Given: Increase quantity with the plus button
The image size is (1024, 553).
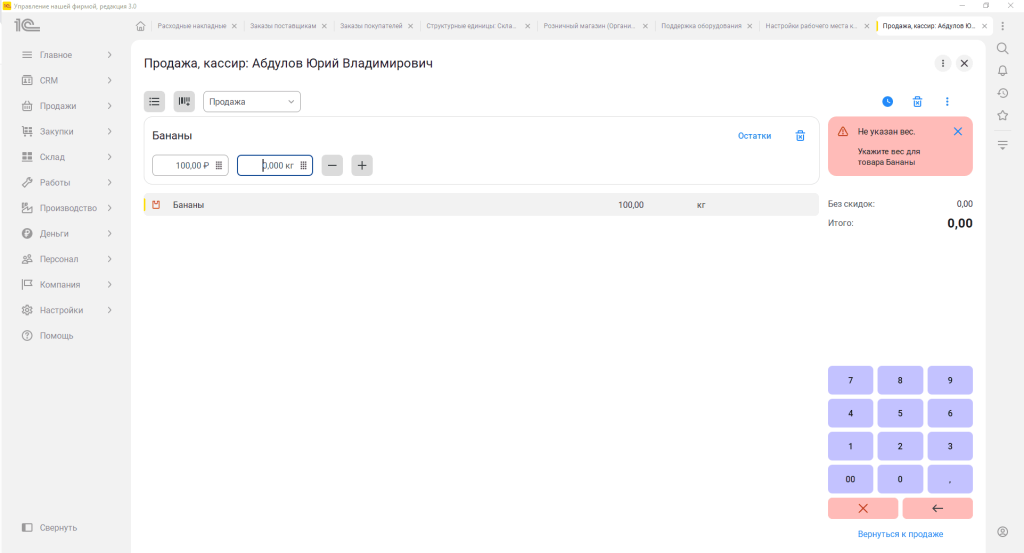Looking at the screenshot, I should click(x=362, y=165).
